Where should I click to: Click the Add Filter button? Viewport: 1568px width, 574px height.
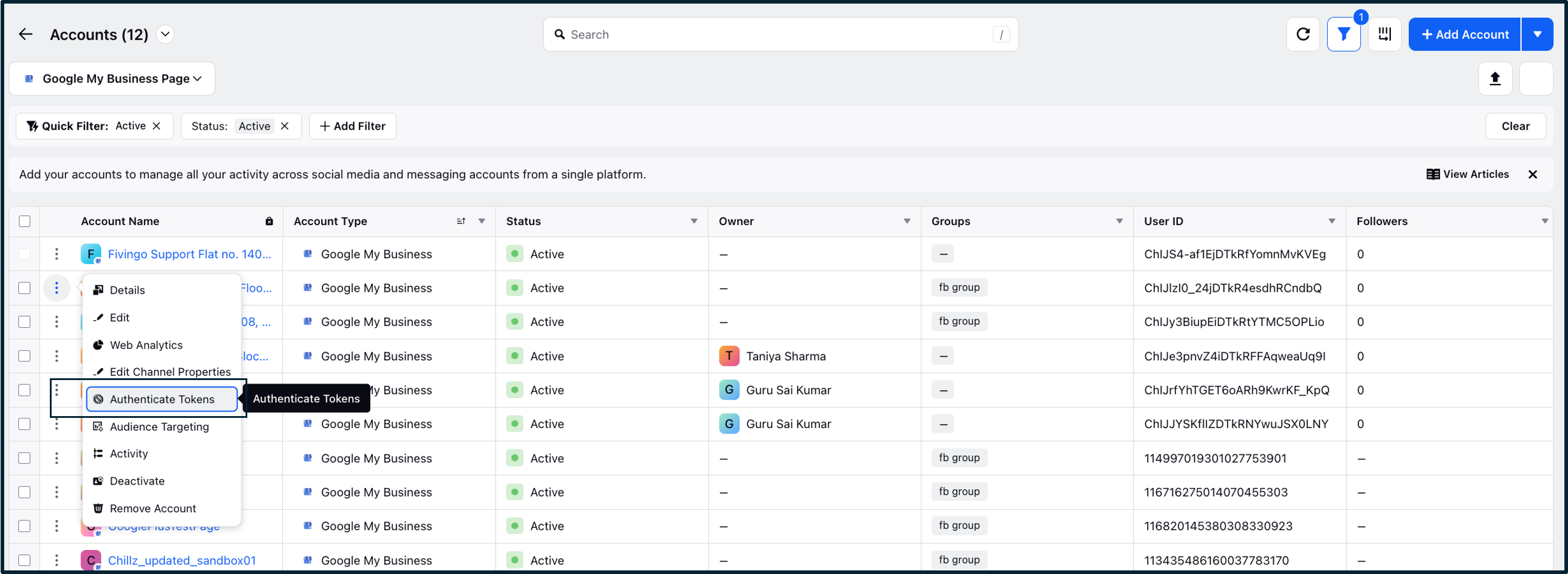[352, 126]
